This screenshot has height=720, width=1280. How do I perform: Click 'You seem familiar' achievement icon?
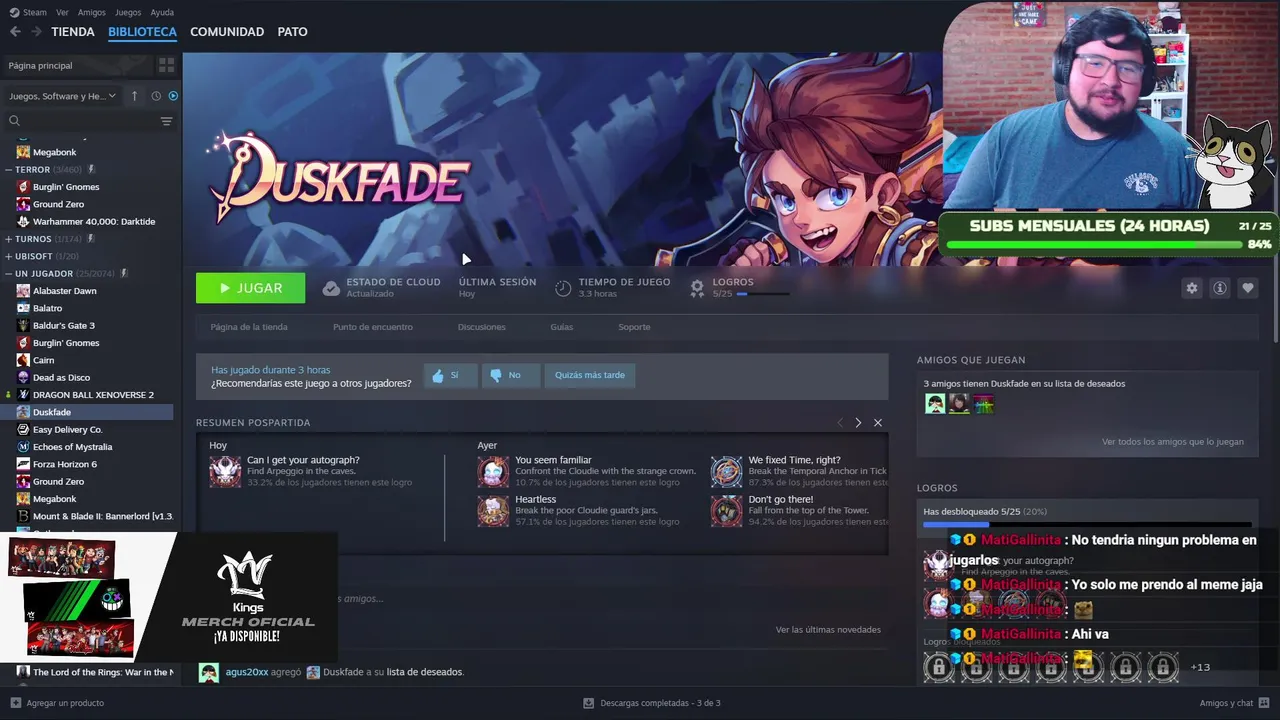(x=493, y=471)
